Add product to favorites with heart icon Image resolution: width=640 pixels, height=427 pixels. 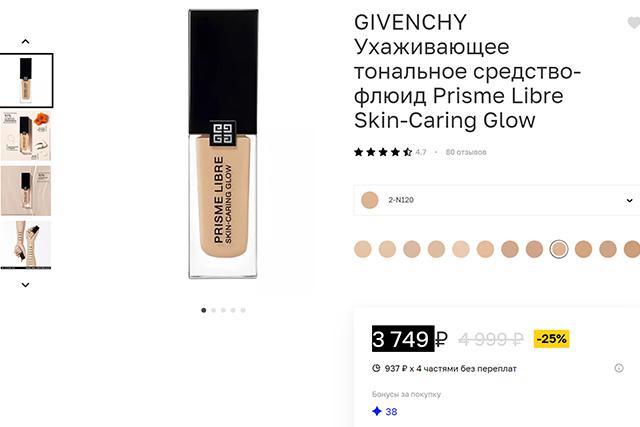[x=634, y=23]
